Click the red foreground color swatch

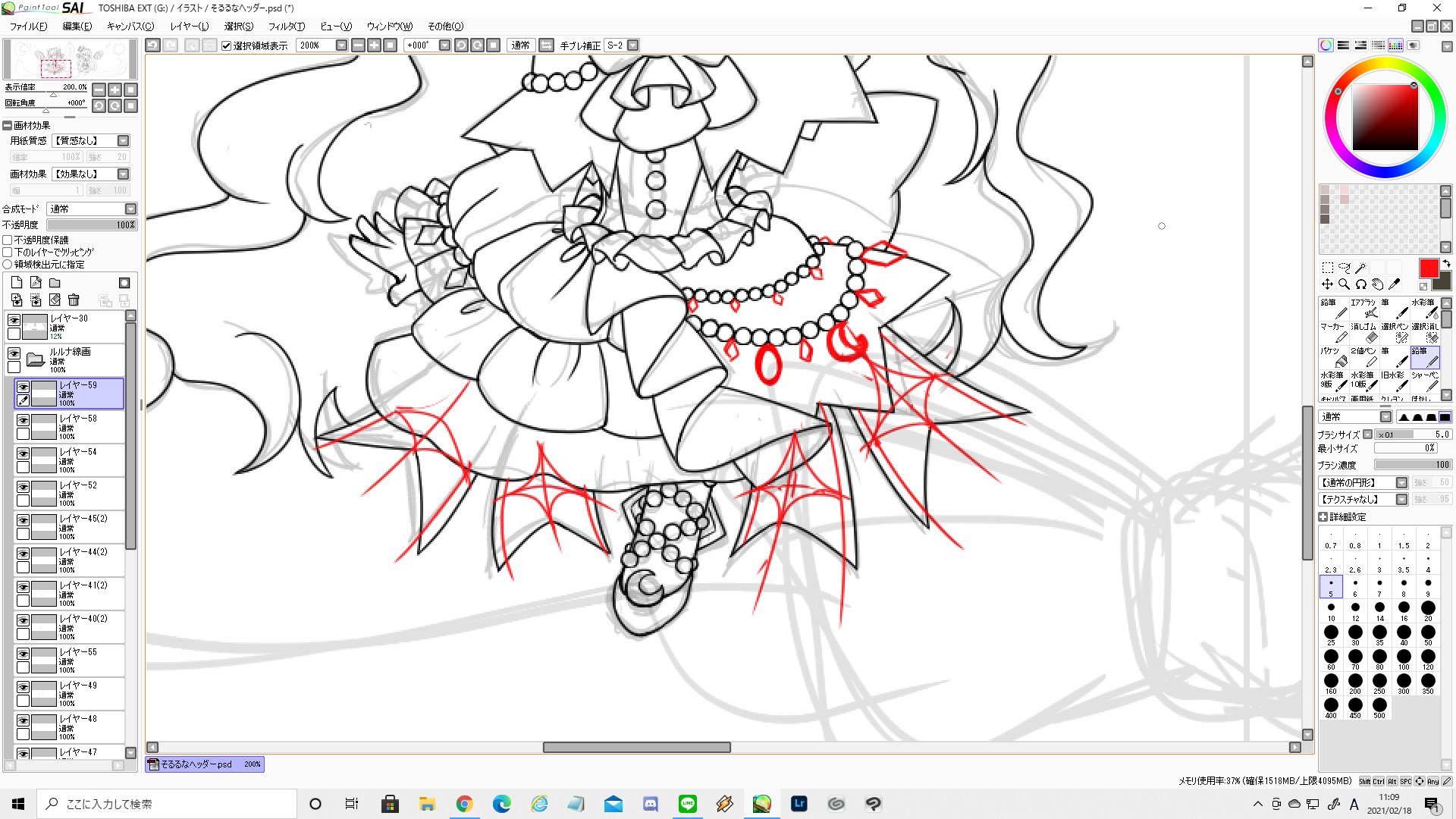pos(1428,268)
